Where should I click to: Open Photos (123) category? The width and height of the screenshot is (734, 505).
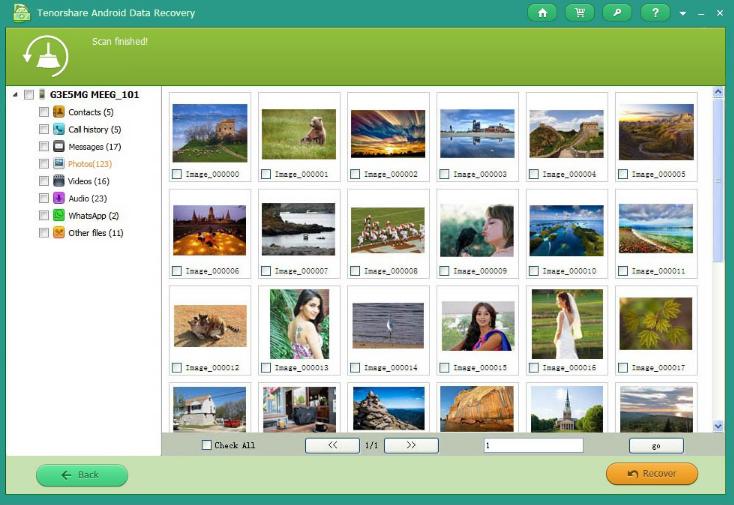pyautogui.click(x=89, y=164)
